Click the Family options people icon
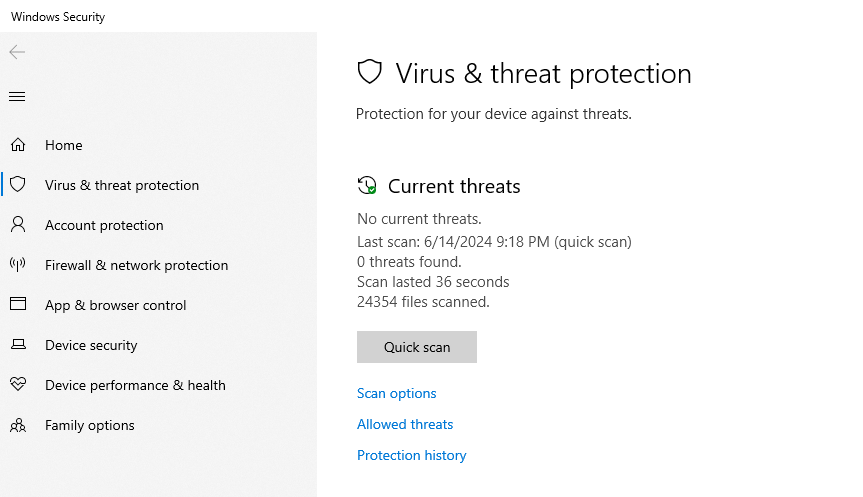Screen dimensions: 863x497 [x=17, y=425]
